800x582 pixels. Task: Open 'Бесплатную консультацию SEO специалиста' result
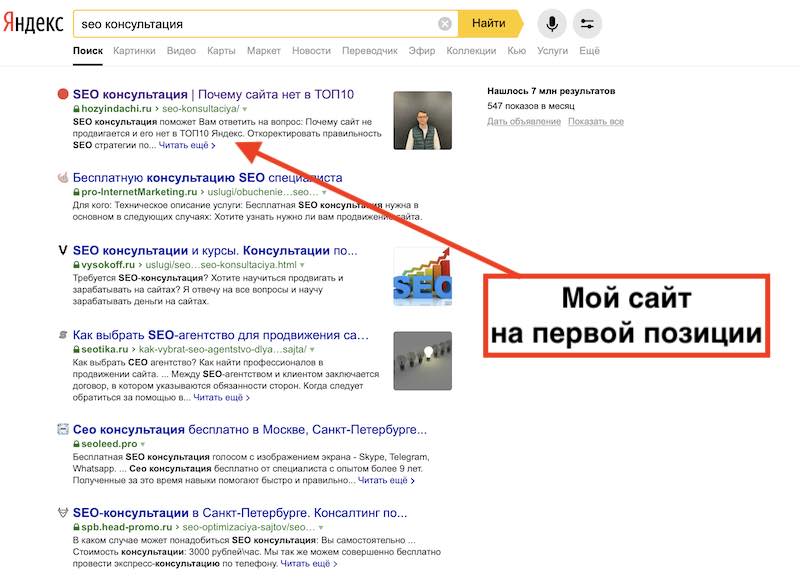click(208, 178)
